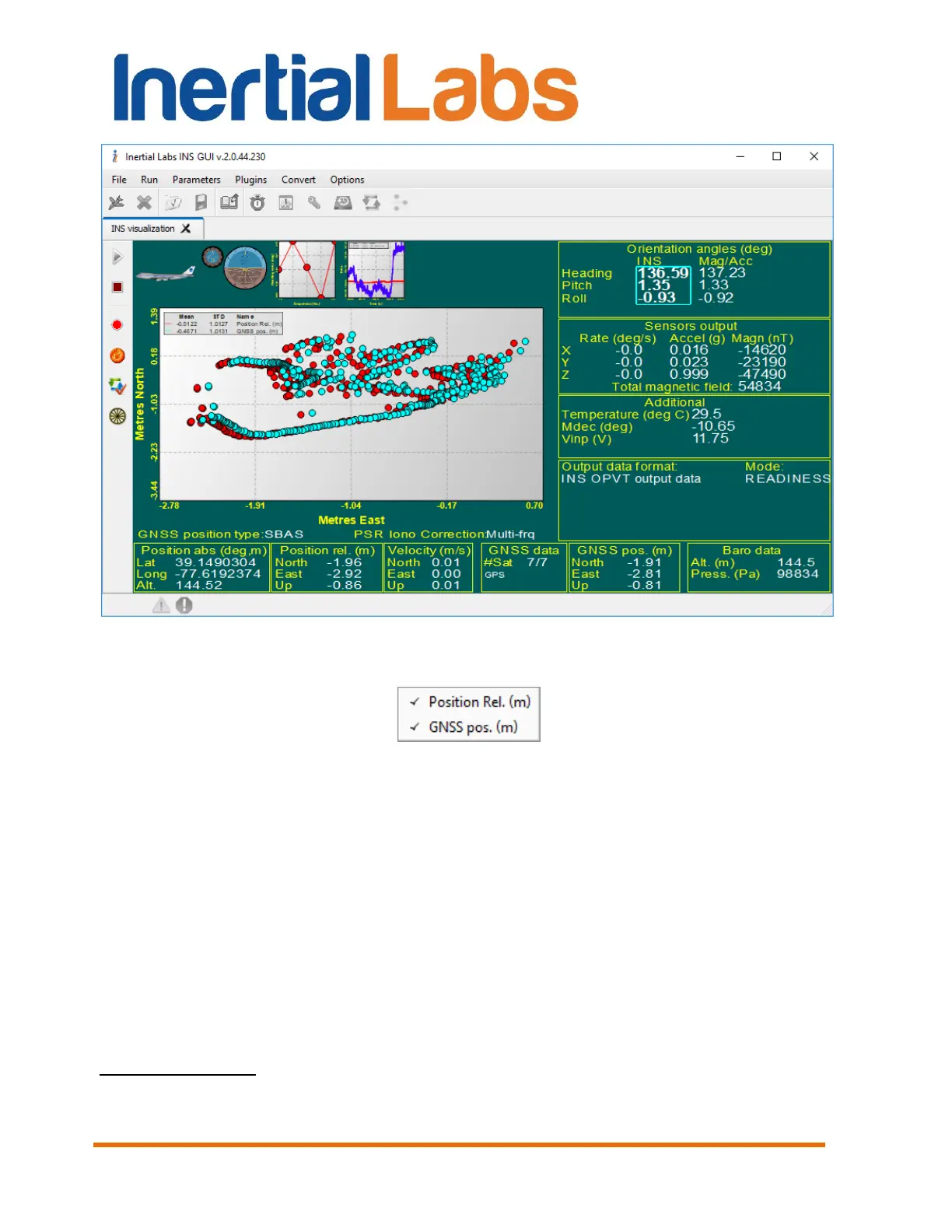Click the circular arrows convert toolbar icon

point(372,203)
